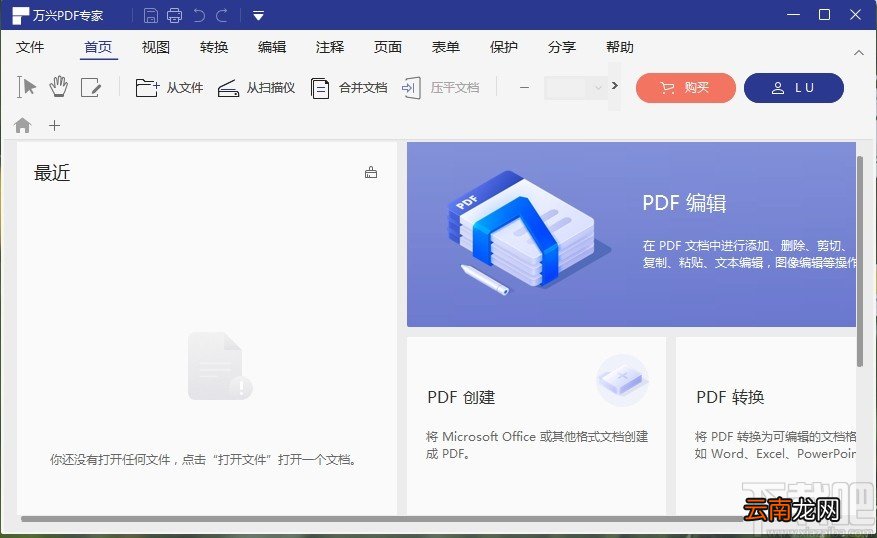Switch to the 保护 tab
Screen dimensions: 877x538
[x=503, y=47]
